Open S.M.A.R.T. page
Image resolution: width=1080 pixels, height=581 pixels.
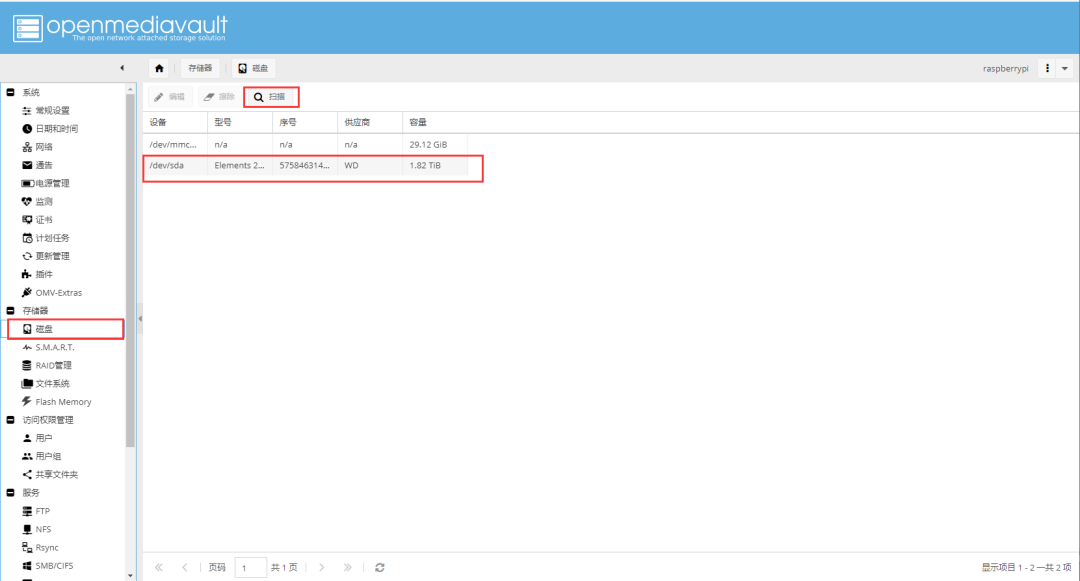click(54, 347)
